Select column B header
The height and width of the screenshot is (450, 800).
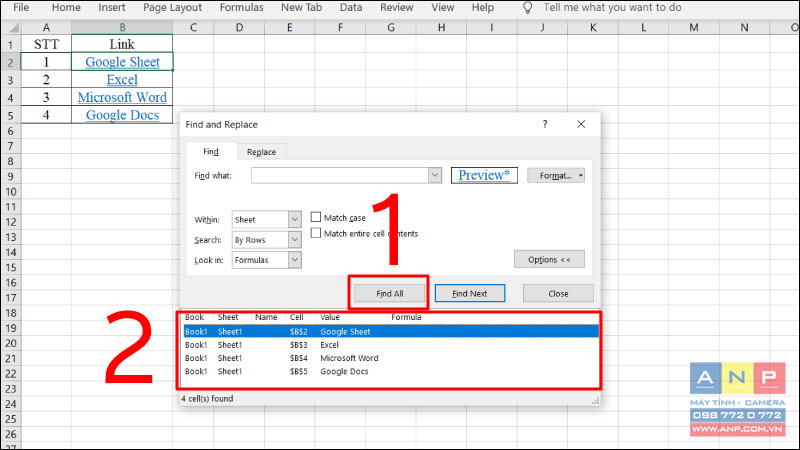tap(122, 27)
